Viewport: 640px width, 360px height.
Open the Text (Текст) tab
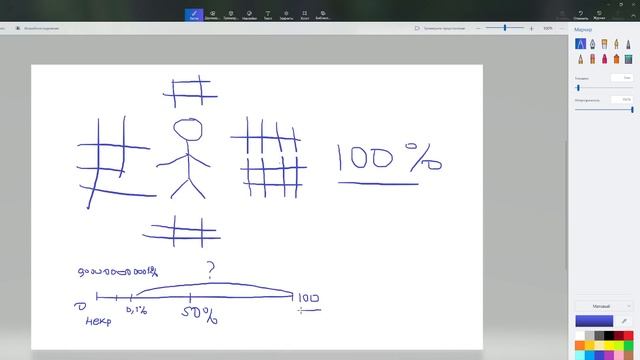[268, 15]
